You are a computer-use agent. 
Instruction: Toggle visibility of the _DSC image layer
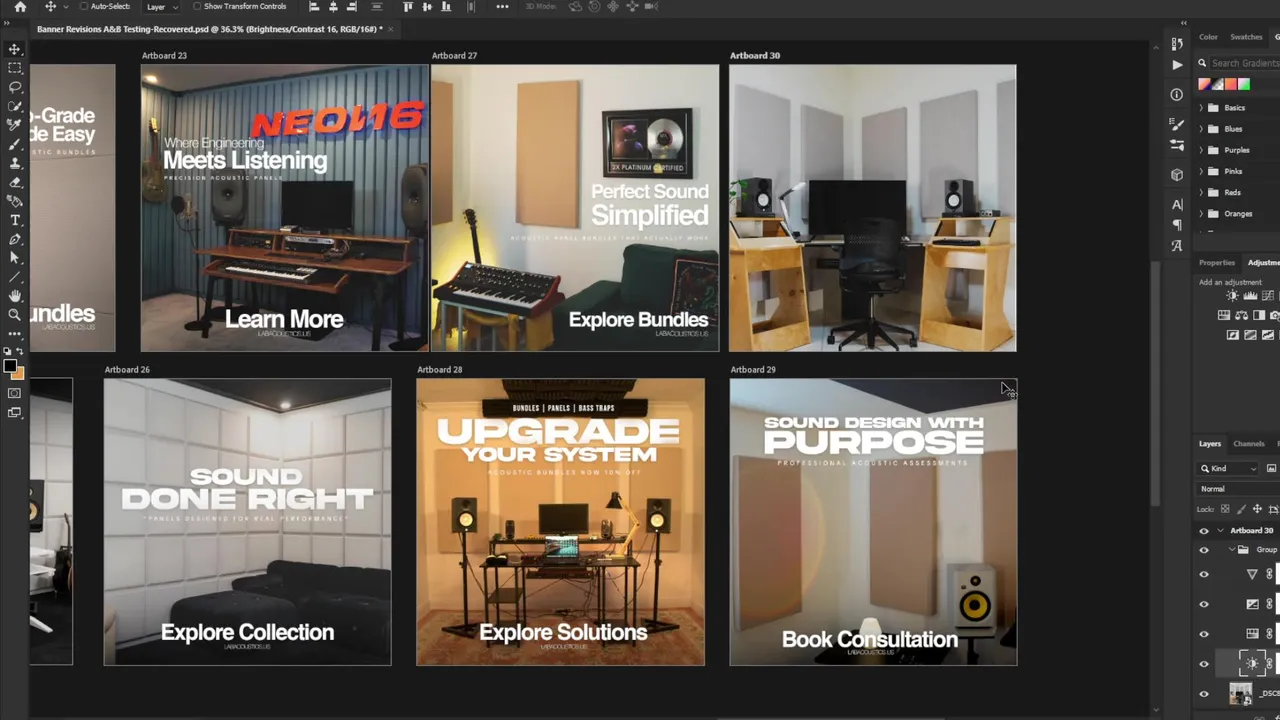coord(1204,693)
